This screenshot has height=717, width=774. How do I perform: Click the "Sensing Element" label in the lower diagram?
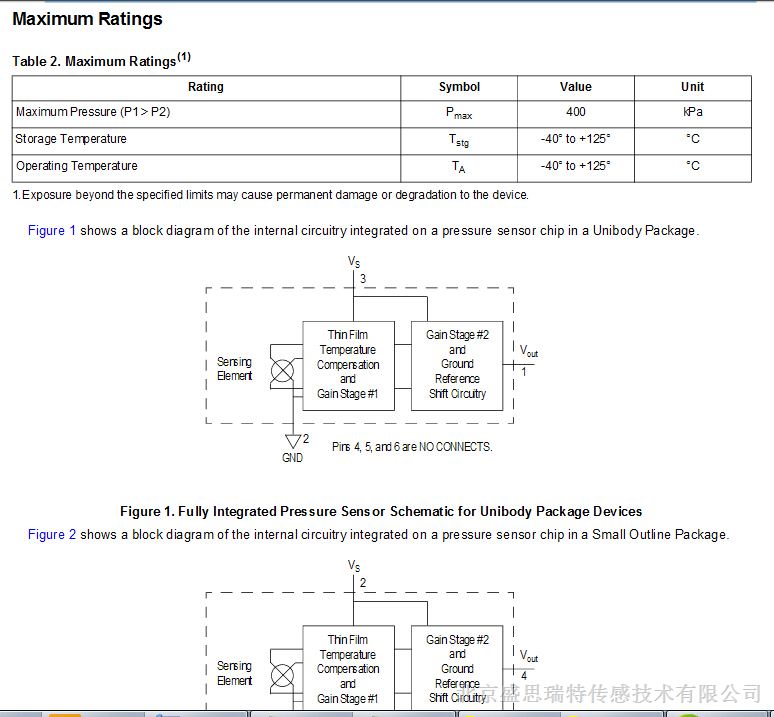pos(234,673)
